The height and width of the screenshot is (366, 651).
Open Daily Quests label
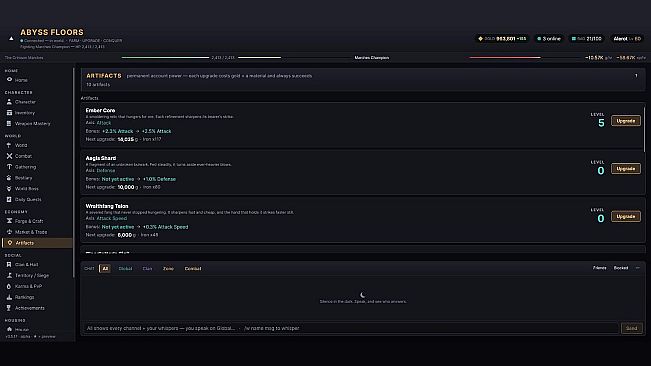[28, 200]
